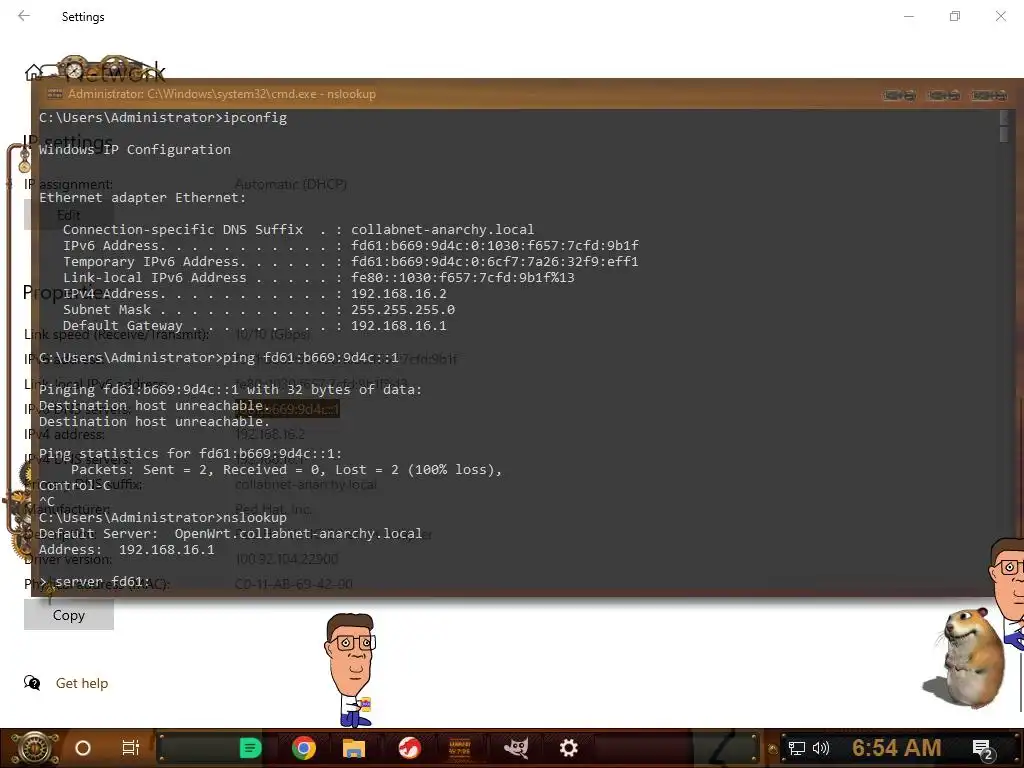The height and width of the screenshot is (768, 1024).
Task: Maximize the cmd.exe nslookup window
Action: click(x=944, y=95)
